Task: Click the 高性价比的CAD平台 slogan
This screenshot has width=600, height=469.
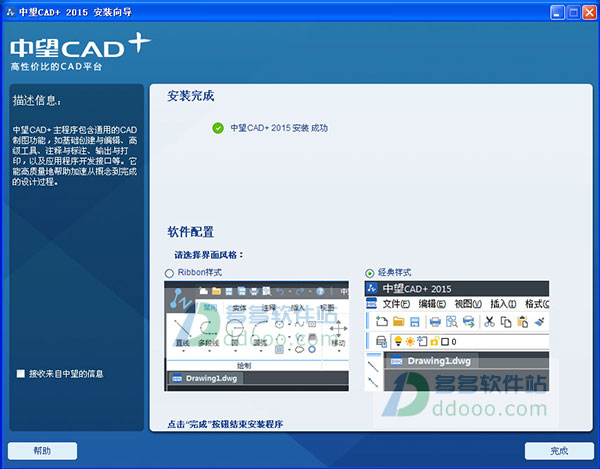Action: (x=56, y=67)
